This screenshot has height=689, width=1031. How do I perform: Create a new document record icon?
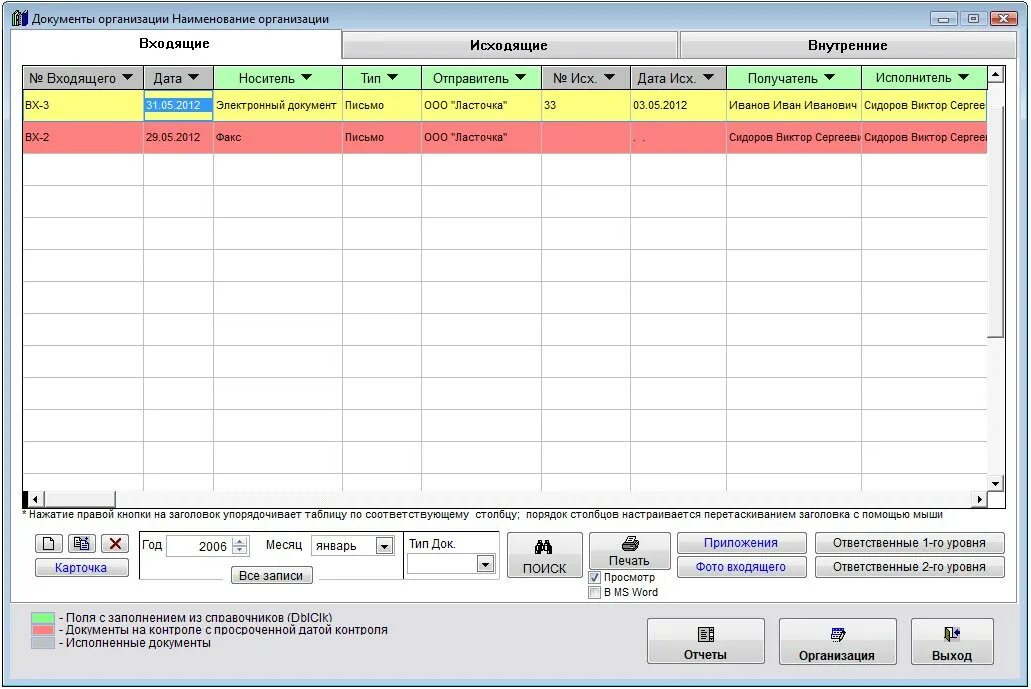(x=49, y=544)
